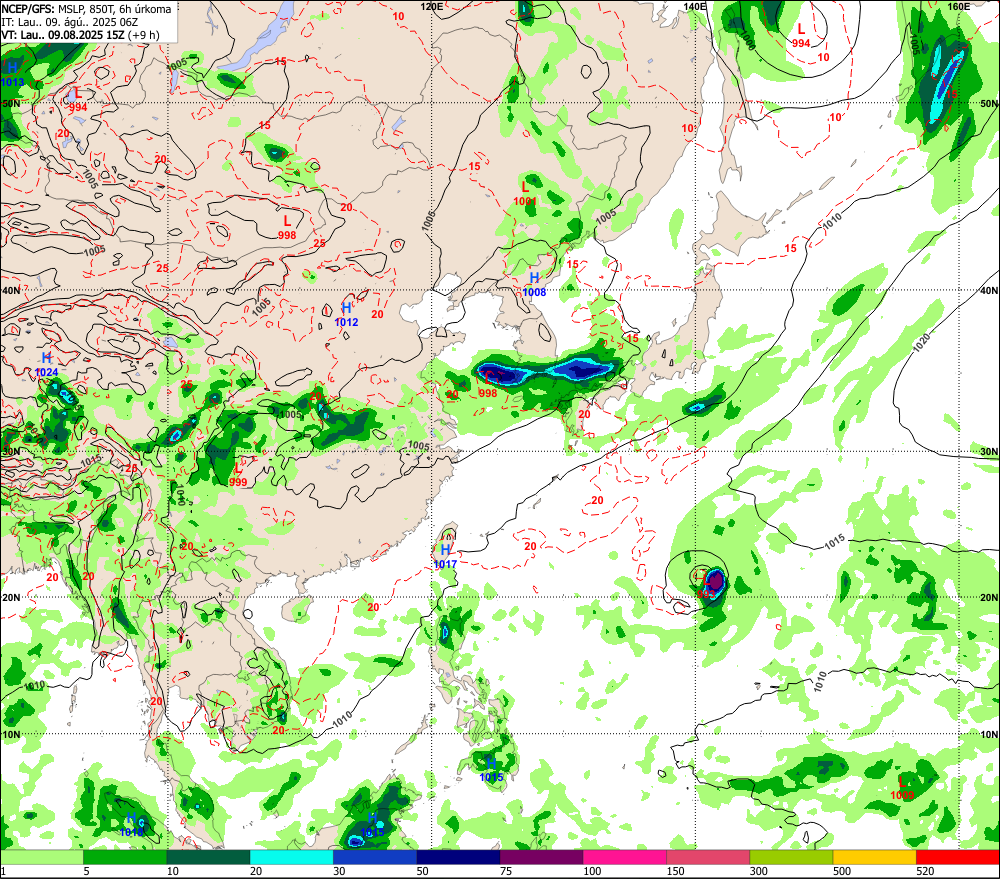Click the legend number '520'
This screenshot has height=879, width=1000.
pos(925,871)
